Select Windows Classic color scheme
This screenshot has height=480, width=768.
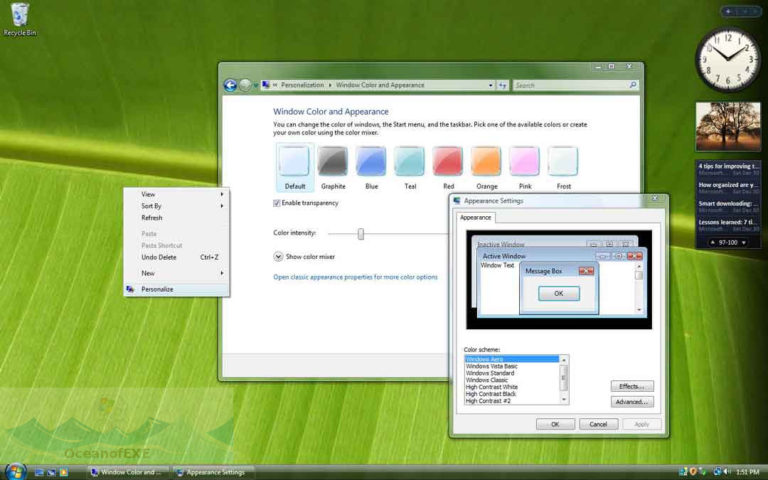[x=512, y=380]
